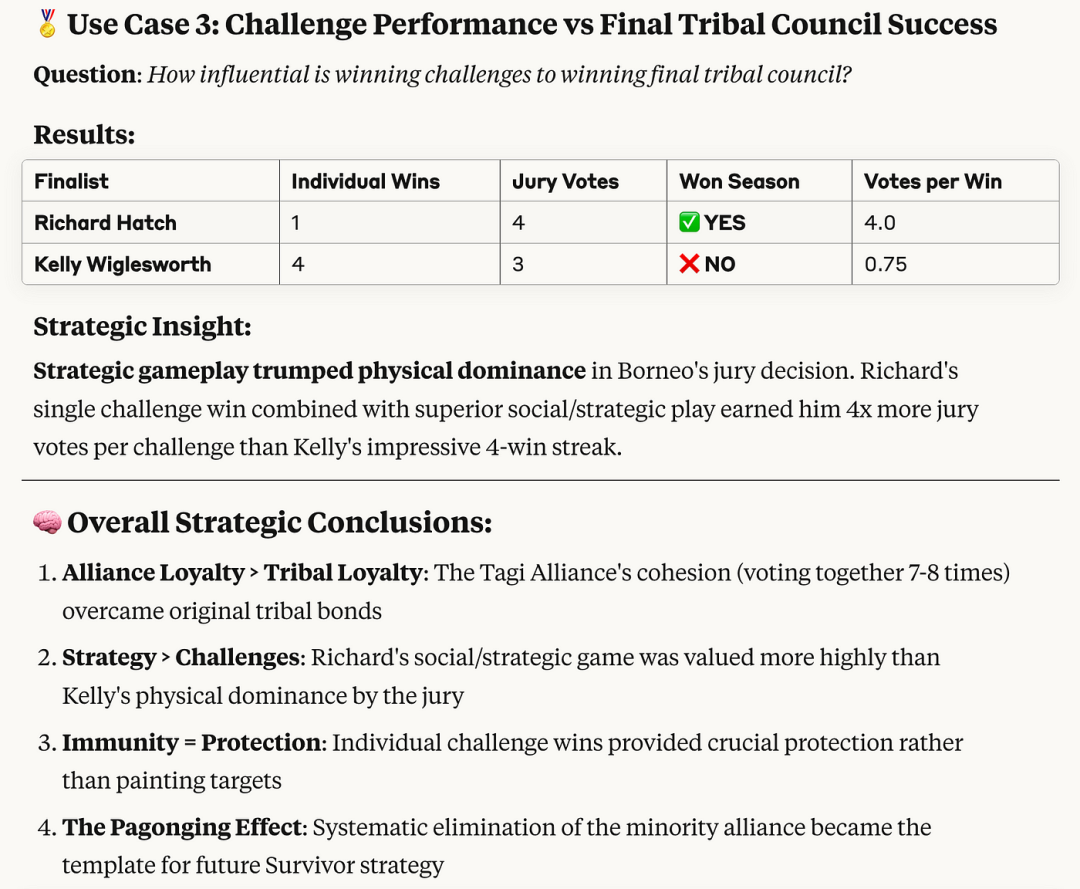Click the 0.75 votes per win value
The image size is (1080, 889).
tap(885, 264)
